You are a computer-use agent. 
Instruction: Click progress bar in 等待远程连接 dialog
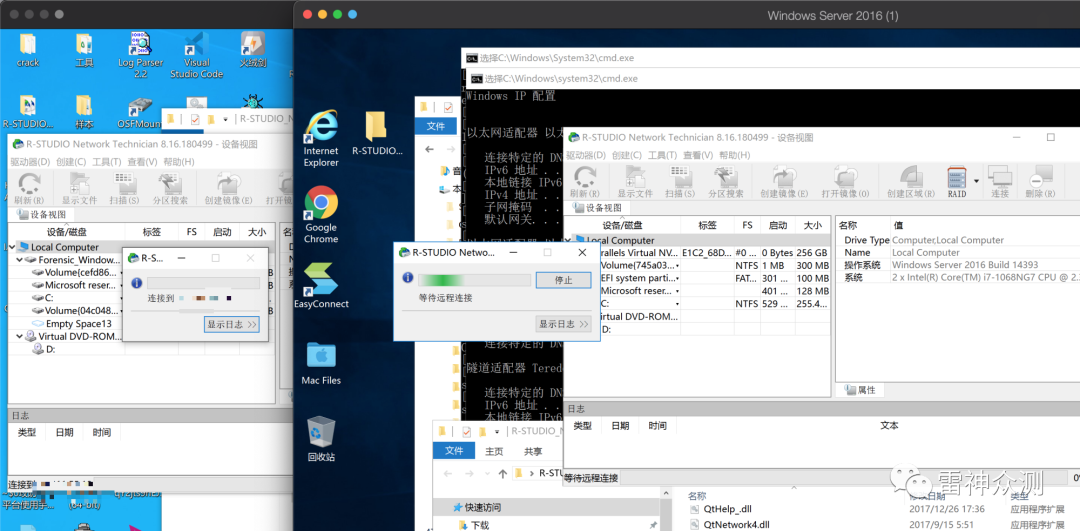474,279
